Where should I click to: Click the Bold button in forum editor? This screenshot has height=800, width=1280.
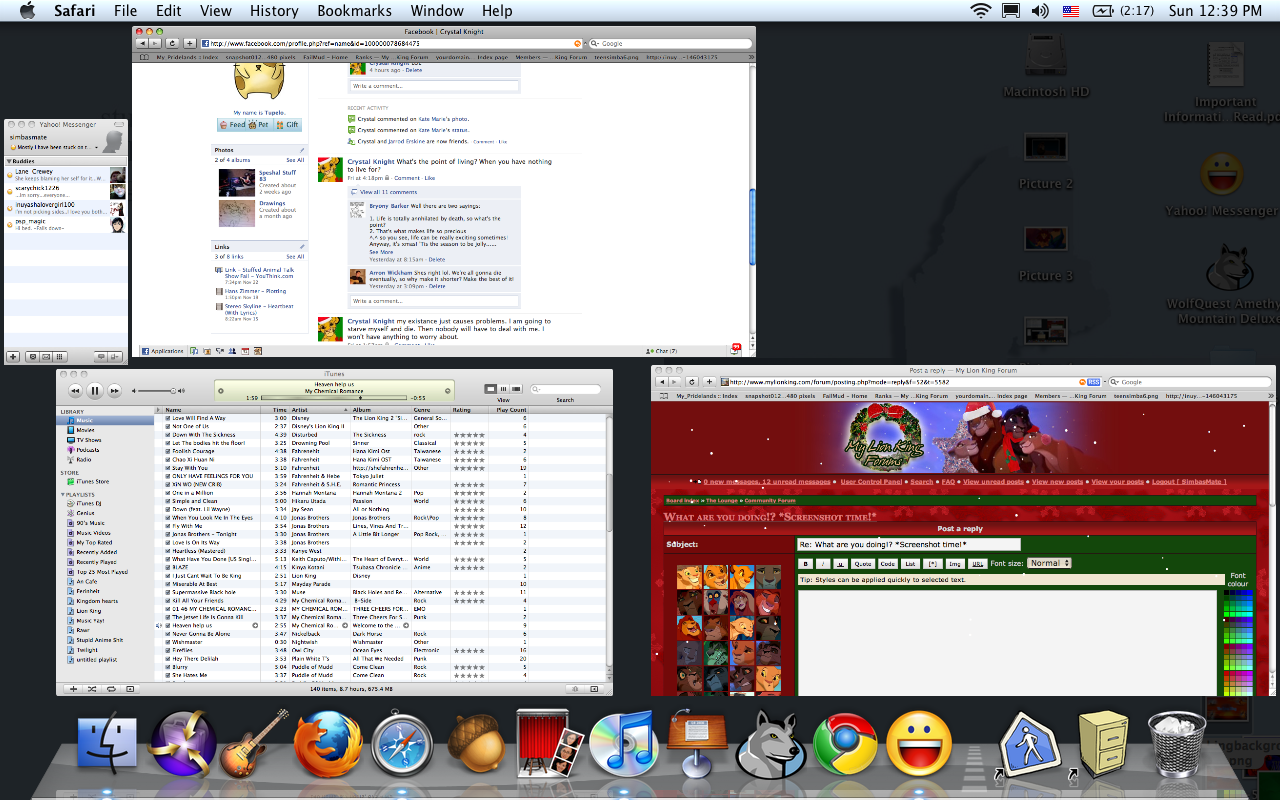tap(806, 564)
